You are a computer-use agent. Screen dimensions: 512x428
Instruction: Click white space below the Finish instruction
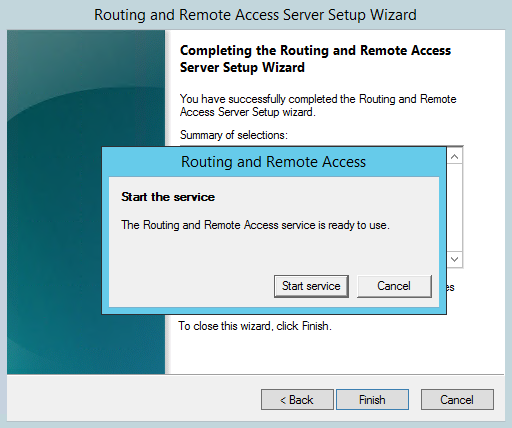click(x=333, y=353)
